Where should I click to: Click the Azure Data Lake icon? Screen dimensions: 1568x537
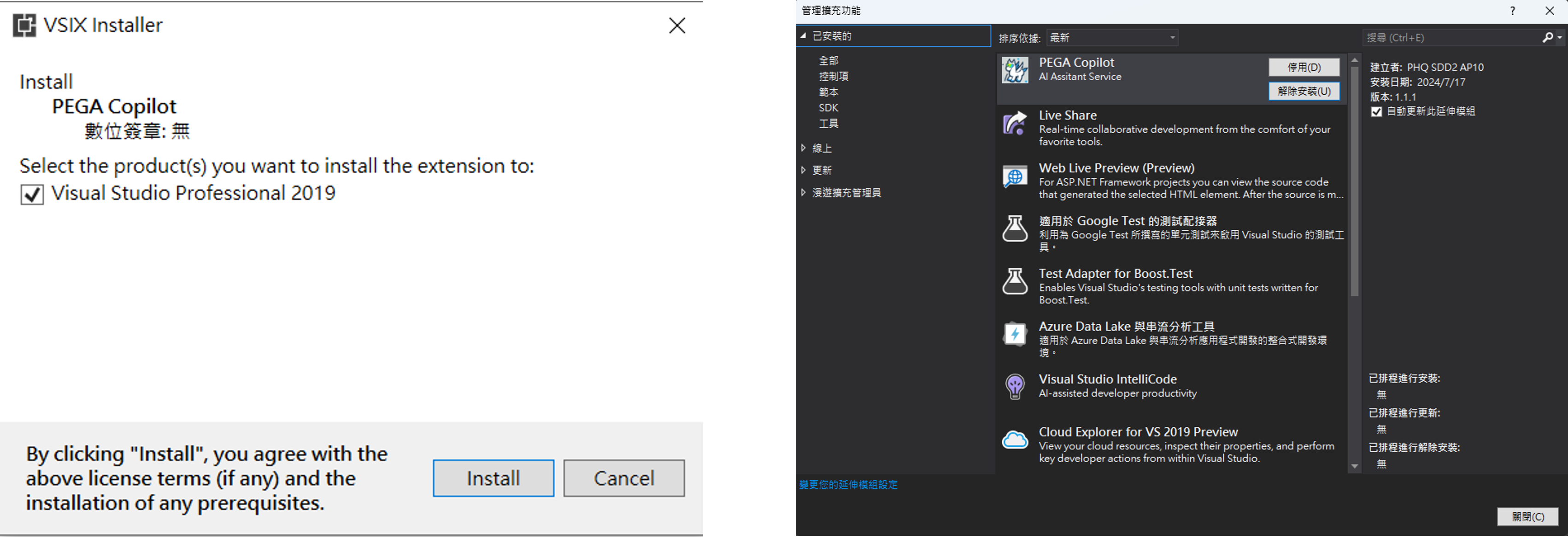[x=1015, y=334]
